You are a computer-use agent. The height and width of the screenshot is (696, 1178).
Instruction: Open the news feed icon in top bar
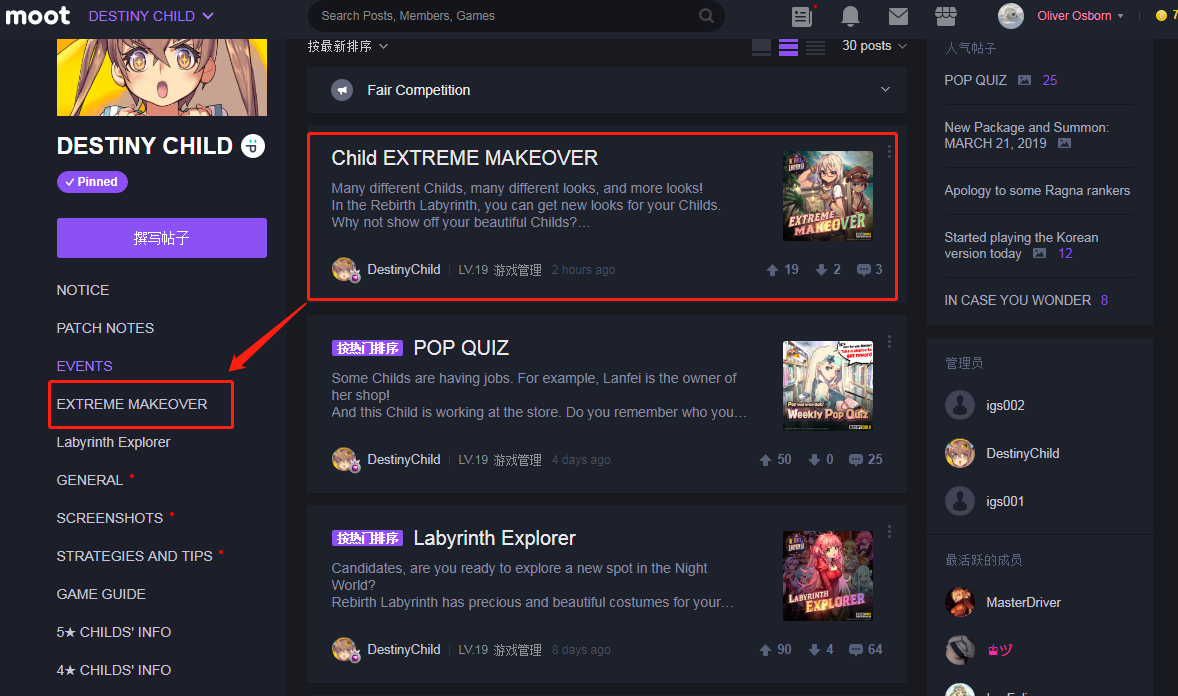click(x=802, y=16)
